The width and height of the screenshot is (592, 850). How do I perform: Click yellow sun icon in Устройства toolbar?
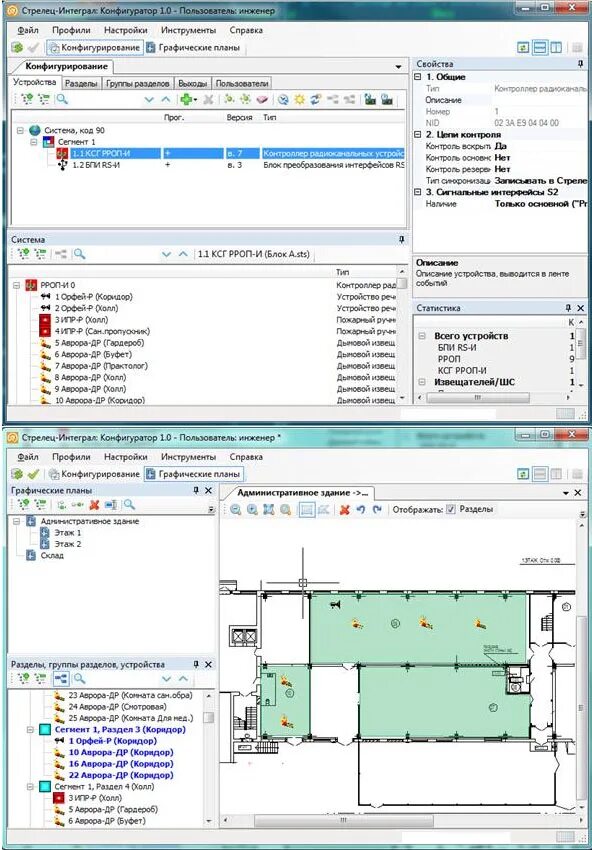(x=299, y=100)
